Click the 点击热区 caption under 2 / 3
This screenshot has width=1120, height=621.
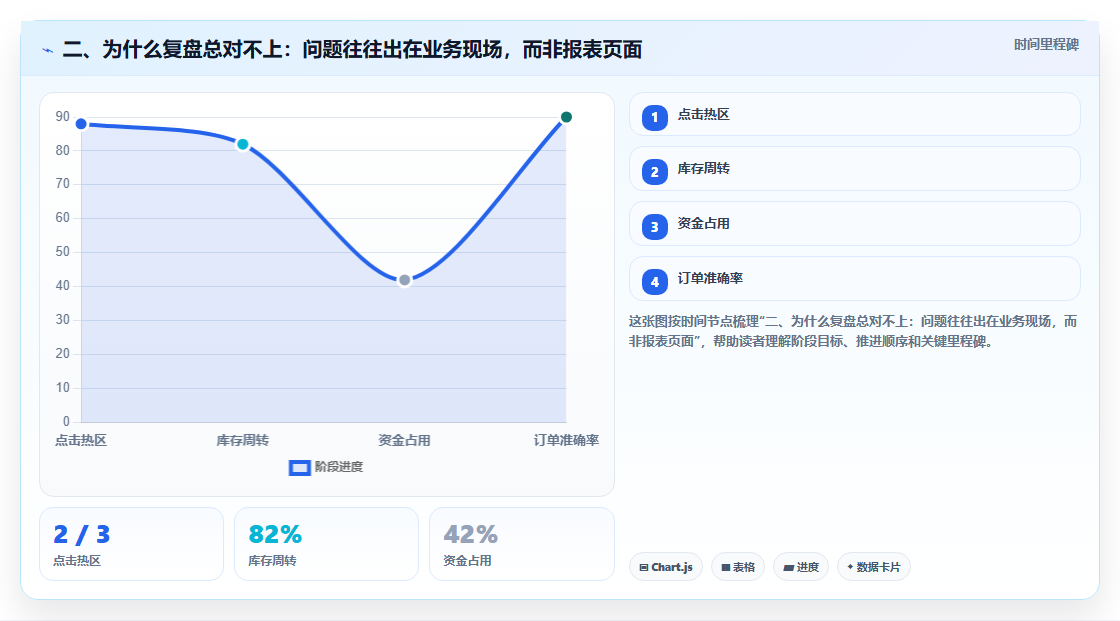[77, 561]
